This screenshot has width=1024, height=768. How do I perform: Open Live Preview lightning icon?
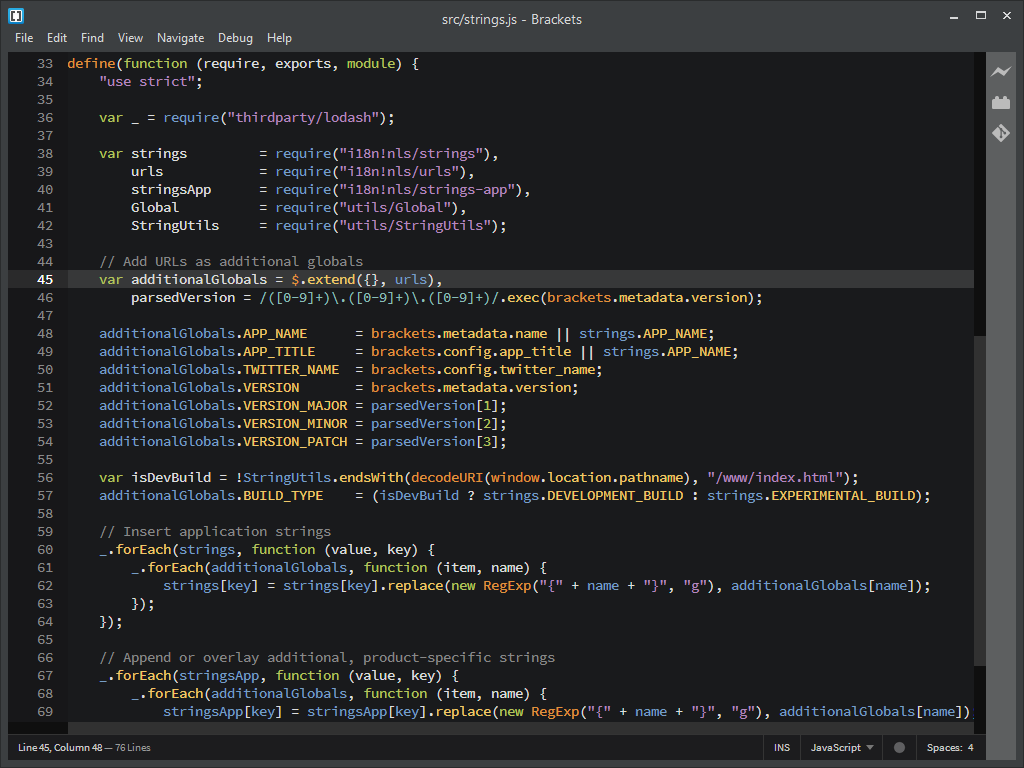click(x=1000, y=72)
